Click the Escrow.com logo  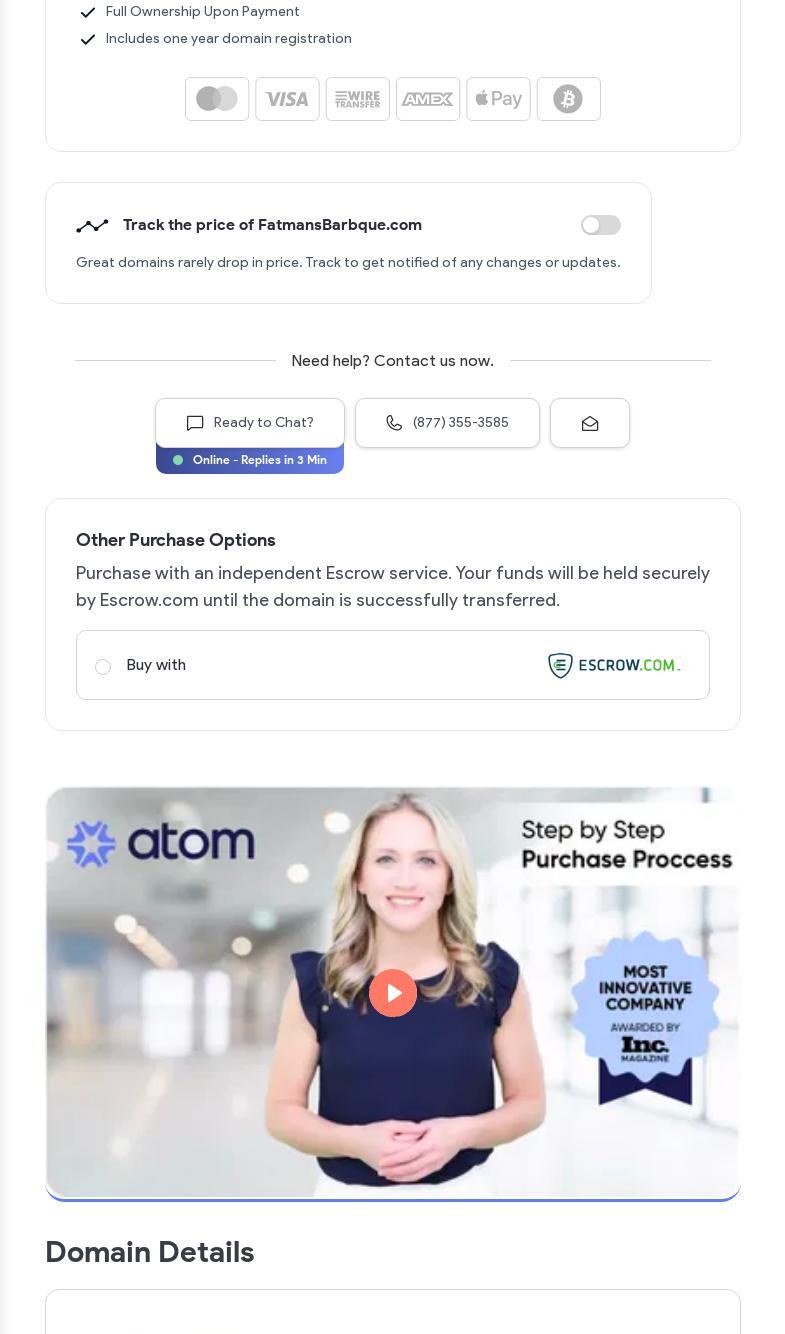(x=614, y=665)
